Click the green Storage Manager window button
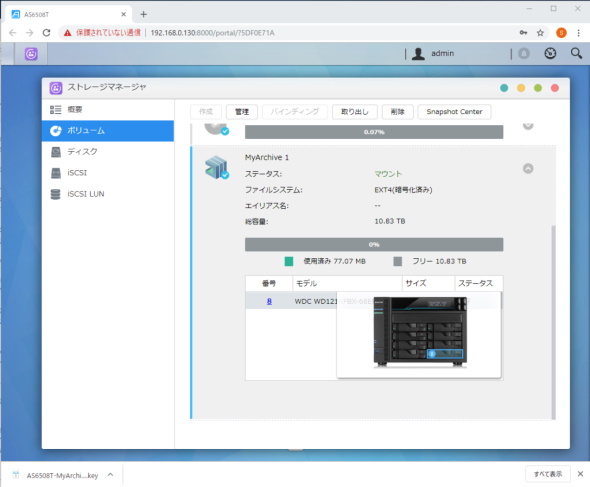The width and height of the screenshot is (590, 487). [x=538, y=88]
